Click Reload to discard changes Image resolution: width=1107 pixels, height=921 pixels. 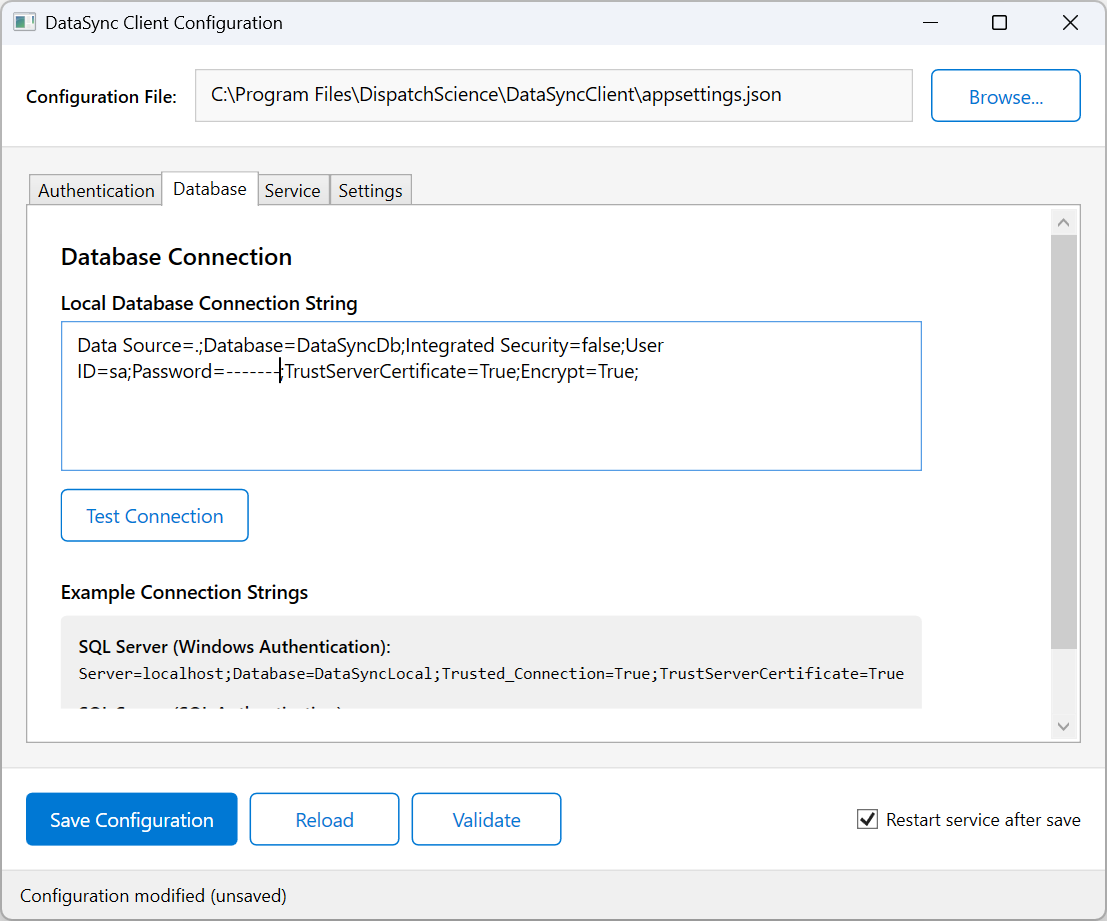click(324, 819)
